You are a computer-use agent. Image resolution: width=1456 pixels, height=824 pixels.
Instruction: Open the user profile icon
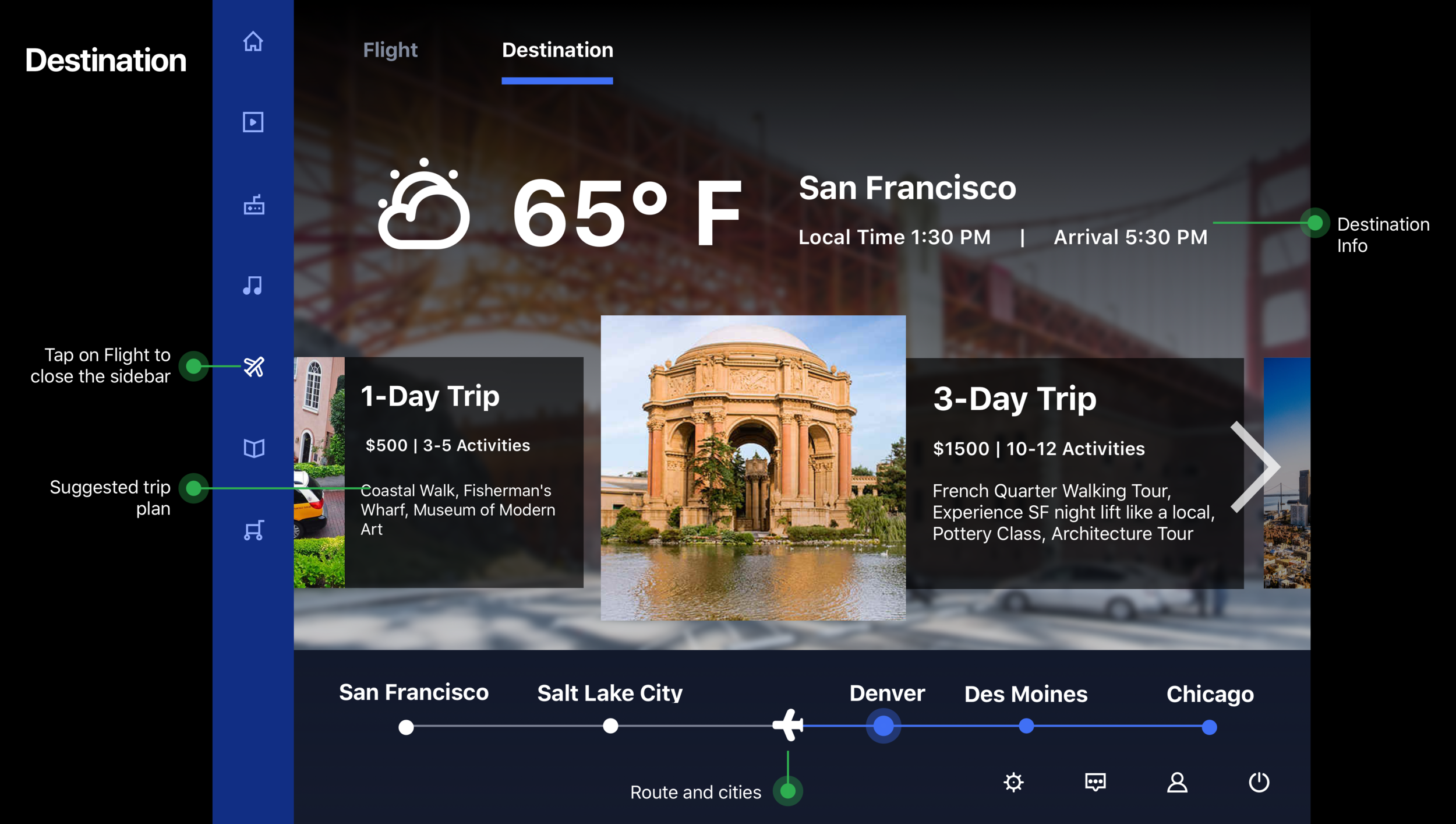click(x=1177, y=782)
